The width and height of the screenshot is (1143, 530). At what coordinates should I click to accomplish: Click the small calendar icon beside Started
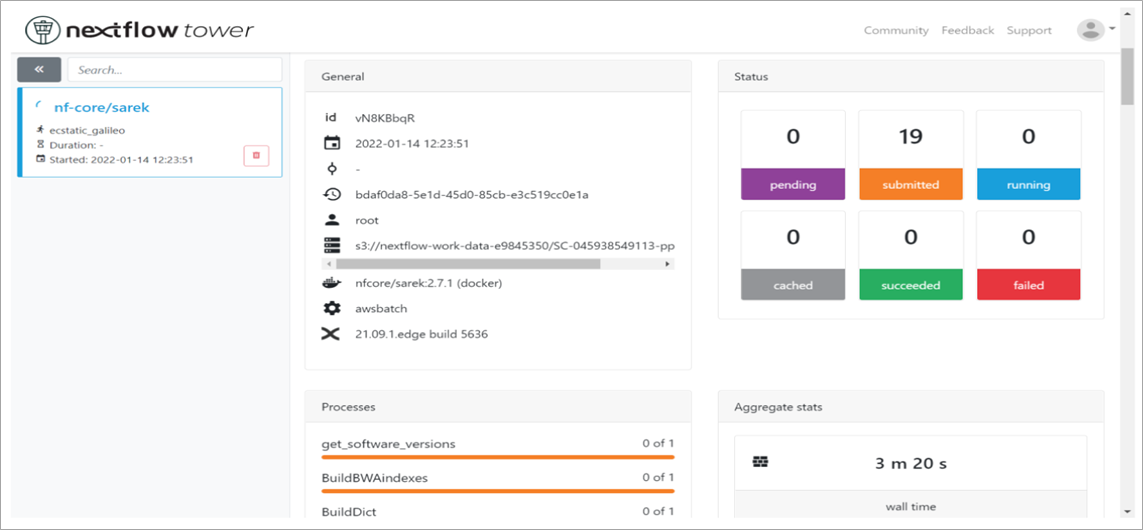coord(40,160)
